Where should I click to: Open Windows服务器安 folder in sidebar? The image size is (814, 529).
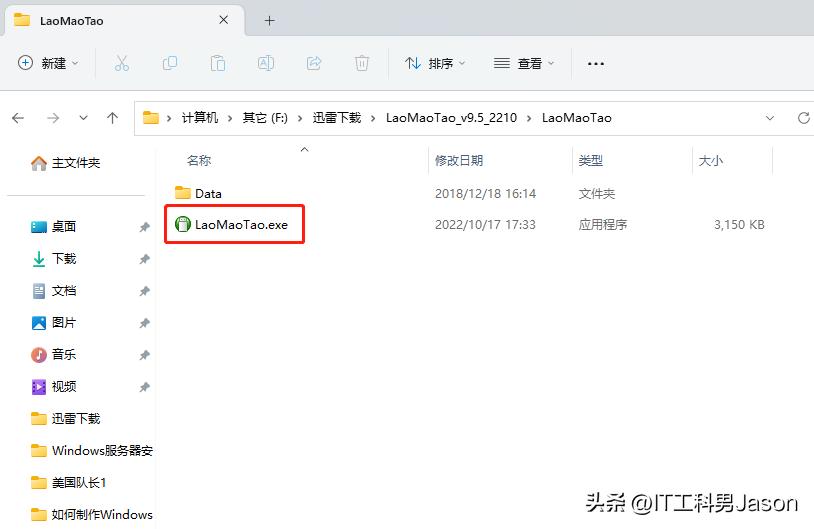91,451
